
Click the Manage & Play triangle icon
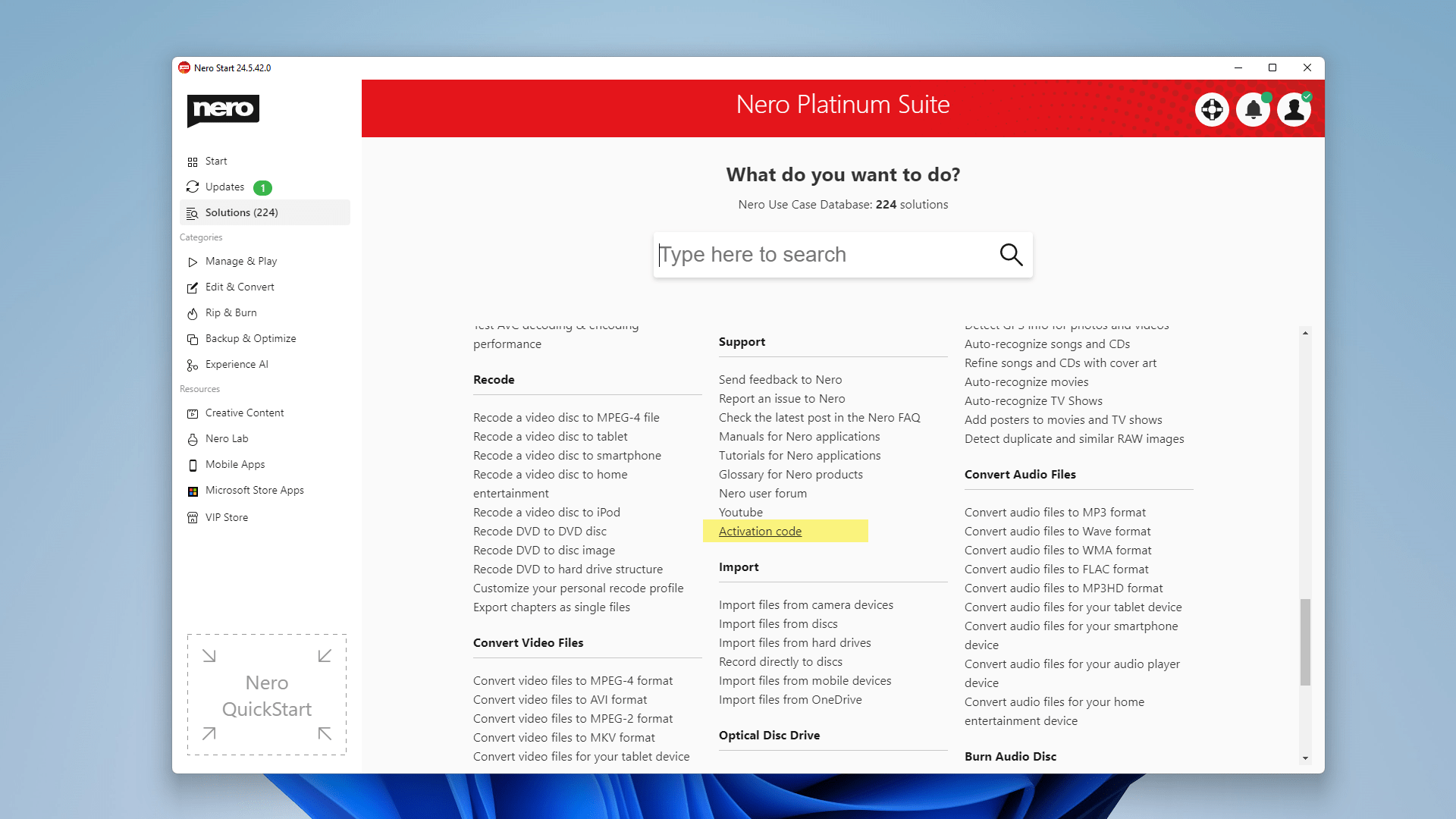point(193,262)
